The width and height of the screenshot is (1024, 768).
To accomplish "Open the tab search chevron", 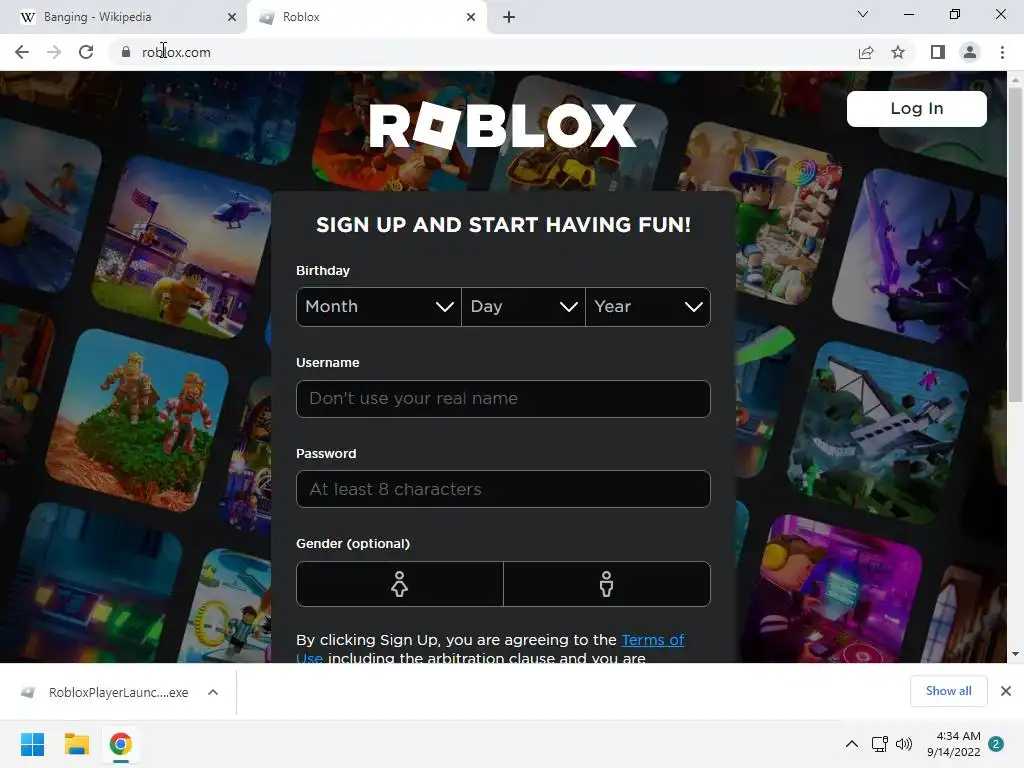I will 863,14.
